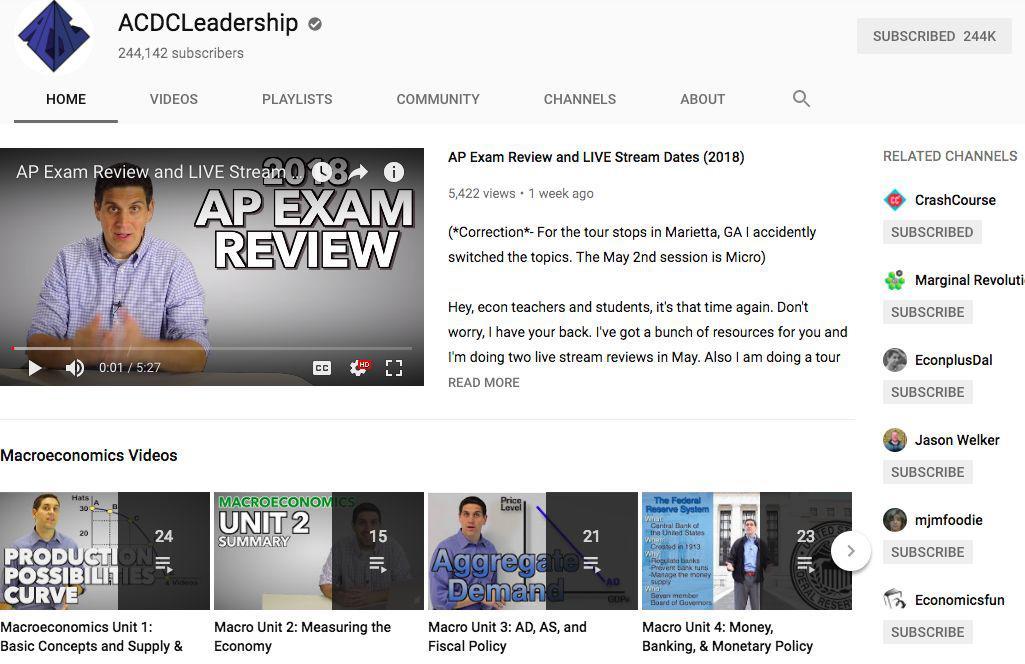The image size is (1025, 664).
Task: Click the video title overlay in player
Action: coord(159,172)
